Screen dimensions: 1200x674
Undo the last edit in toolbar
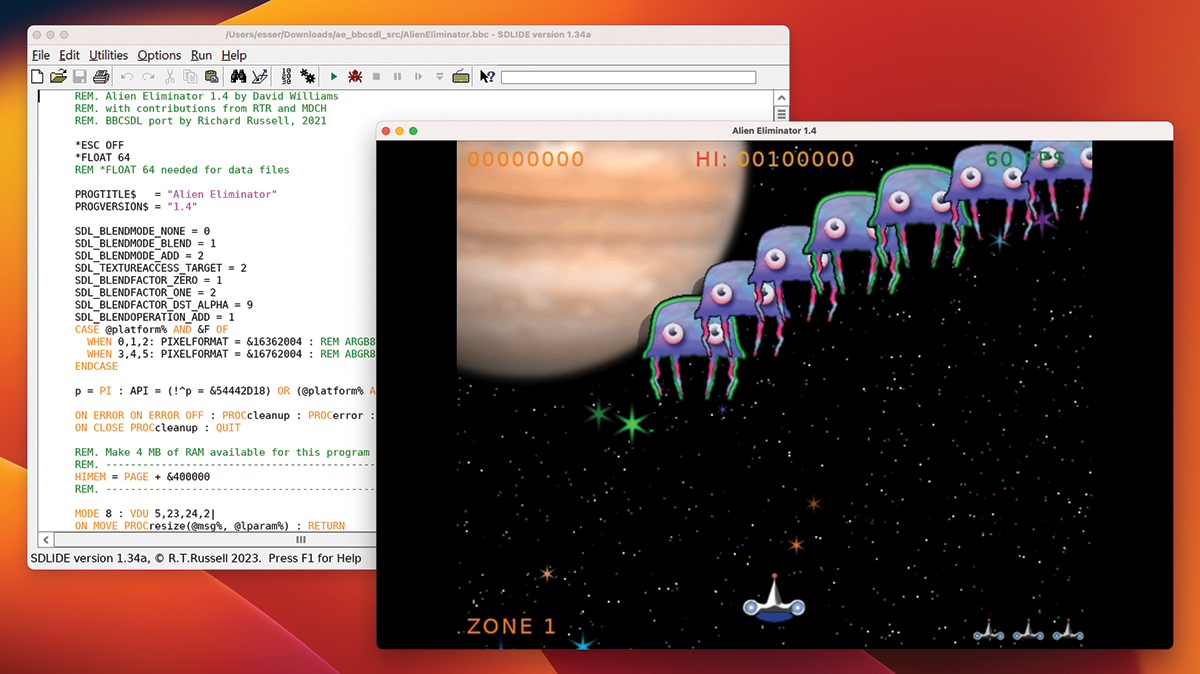127,76
